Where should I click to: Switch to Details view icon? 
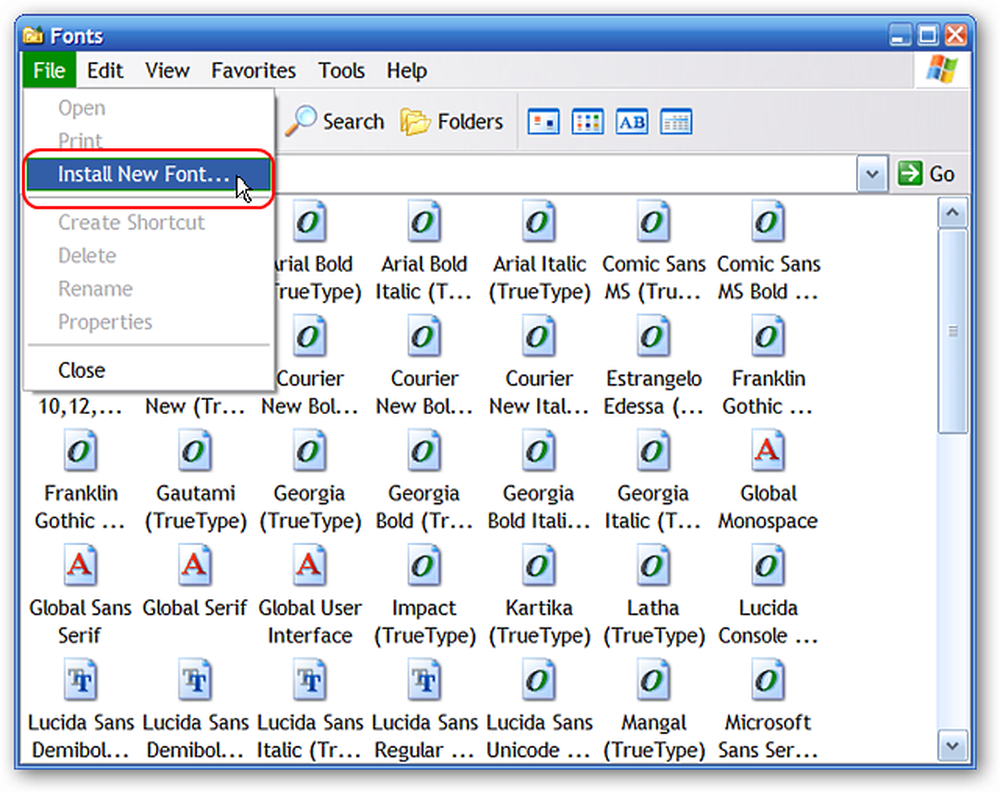point(676,122)
